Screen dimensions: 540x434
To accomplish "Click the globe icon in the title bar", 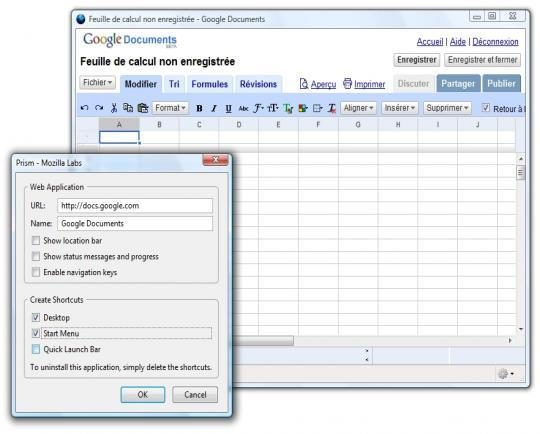I will [x=81, y=19].
